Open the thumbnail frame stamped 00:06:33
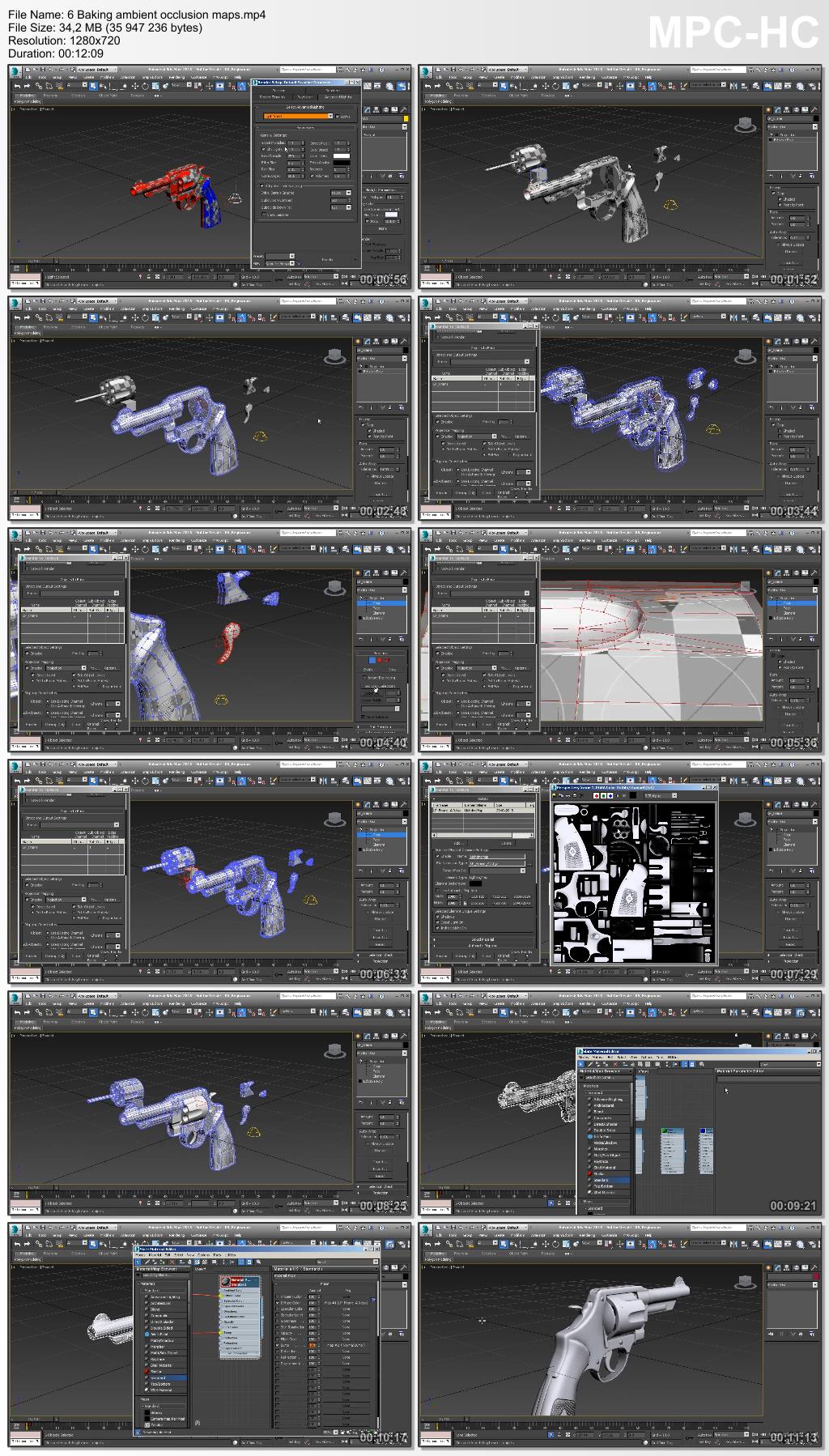 tap(210, 871)
